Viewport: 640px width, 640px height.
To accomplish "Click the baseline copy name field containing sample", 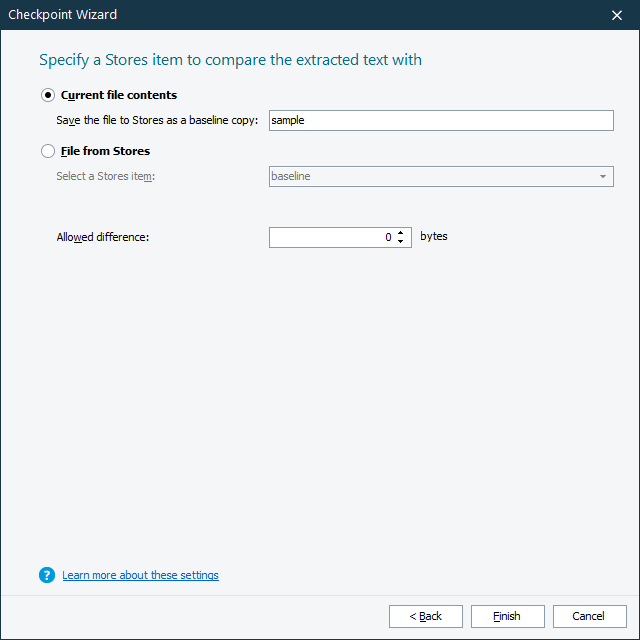I will click(x=440, y=120).
